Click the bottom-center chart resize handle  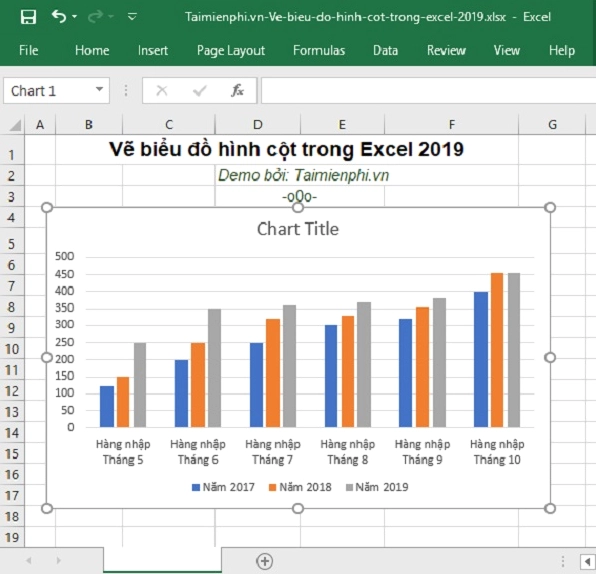point(298,508)
